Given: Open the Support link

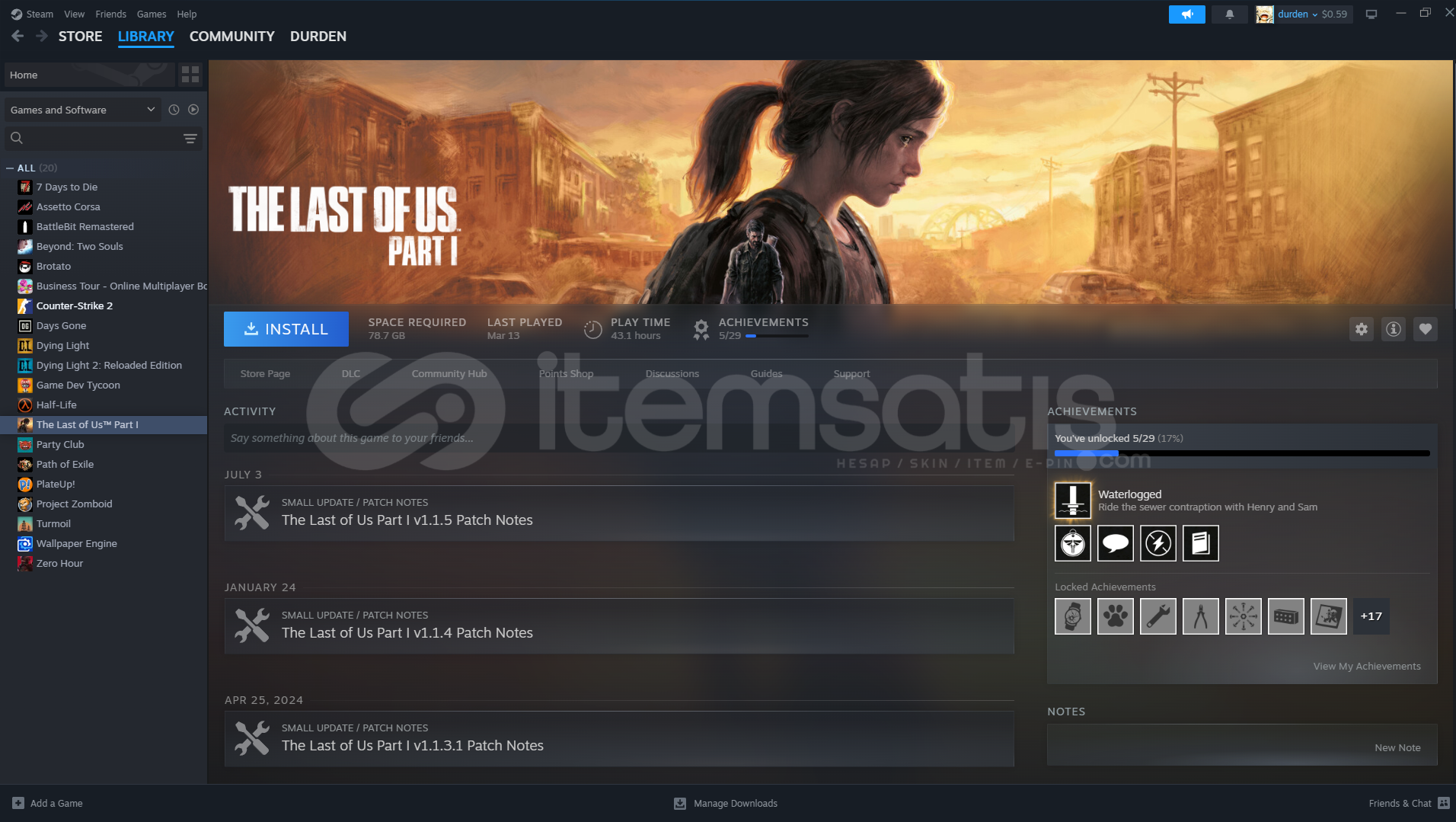Looking at the screenshot, I should (851, 373).
